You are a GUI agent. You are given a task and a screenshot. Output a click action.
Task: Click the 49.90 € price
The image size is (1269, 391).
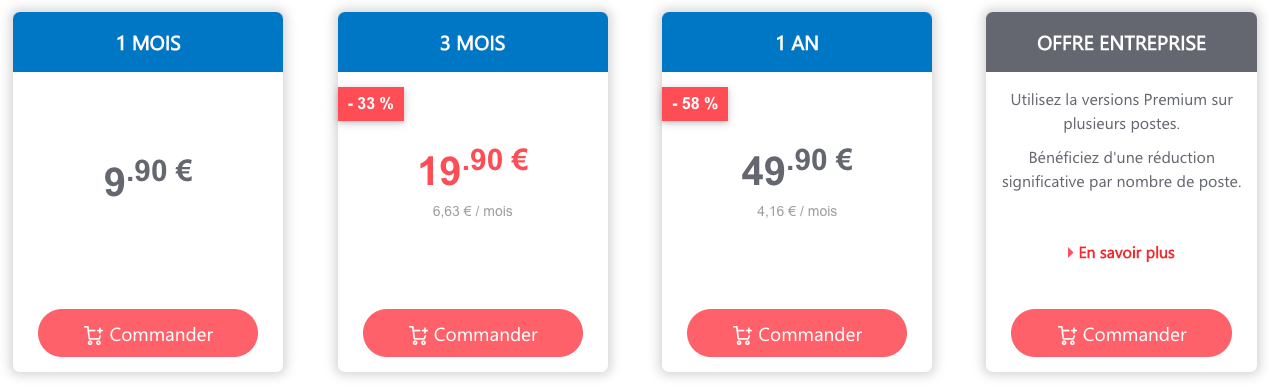pos(797,166)
